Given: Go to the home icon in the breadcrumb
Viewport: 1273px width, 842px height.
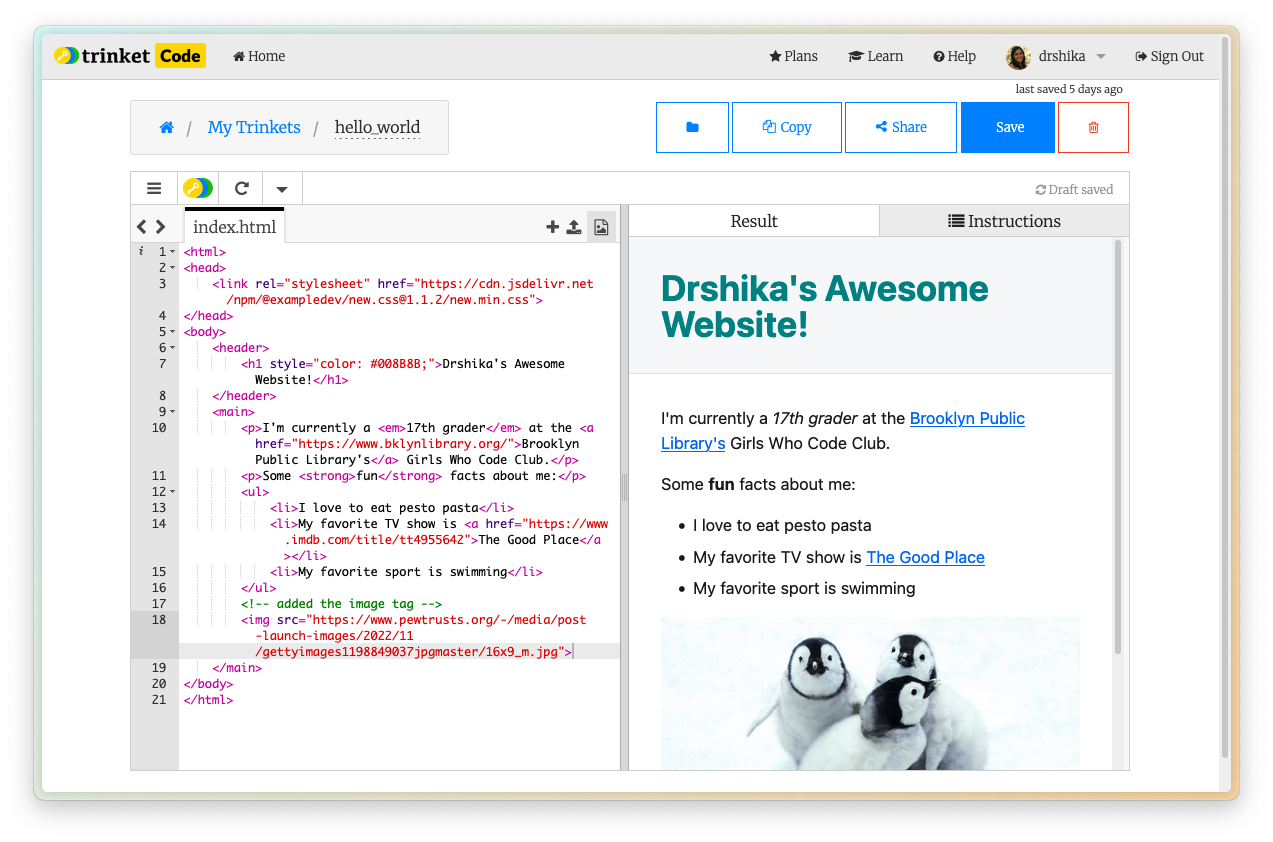Looking at the screenshot, I should (x=167, y=127).
